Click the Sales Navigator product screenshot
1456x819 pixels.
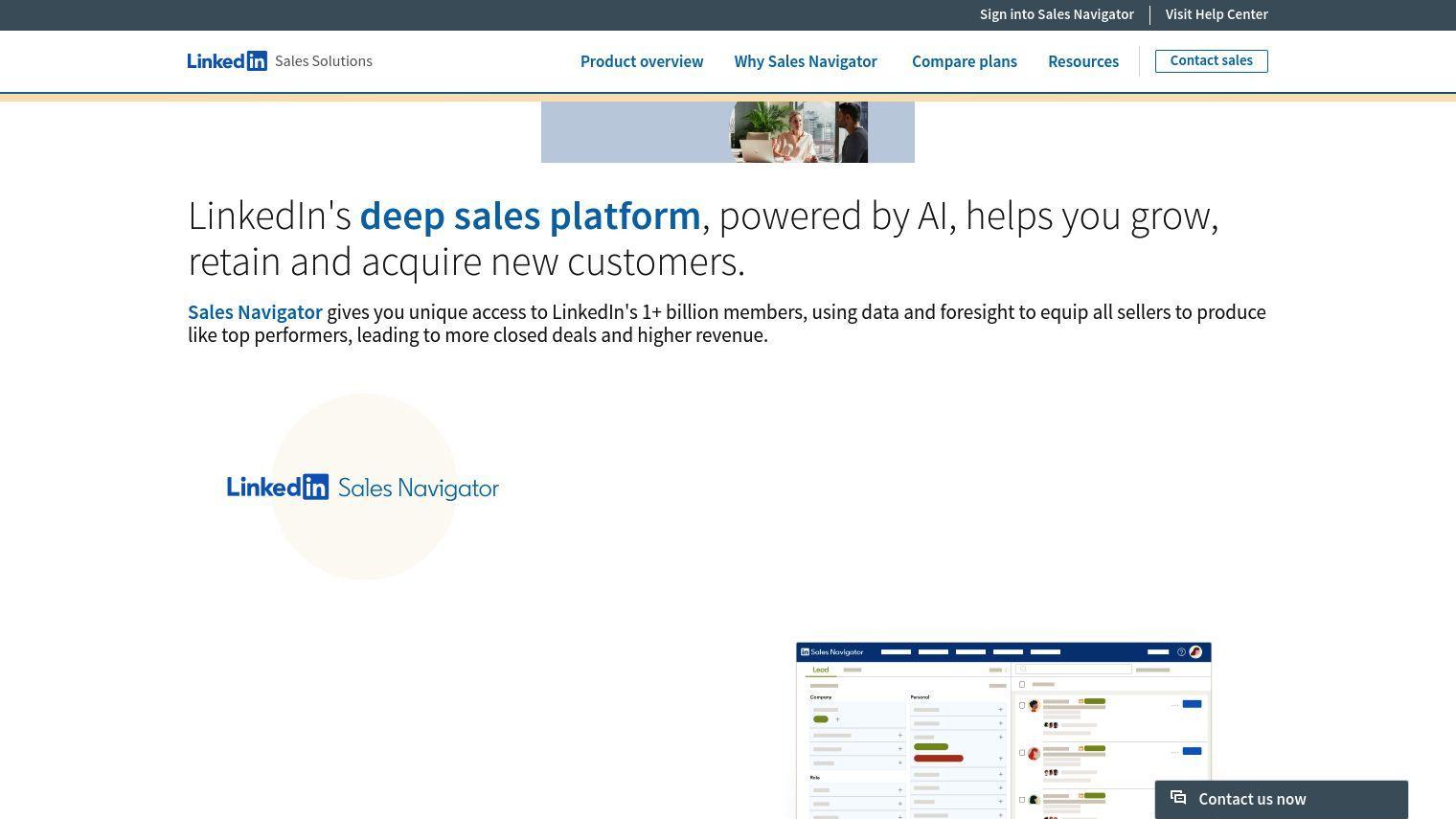pos(1004,731)
